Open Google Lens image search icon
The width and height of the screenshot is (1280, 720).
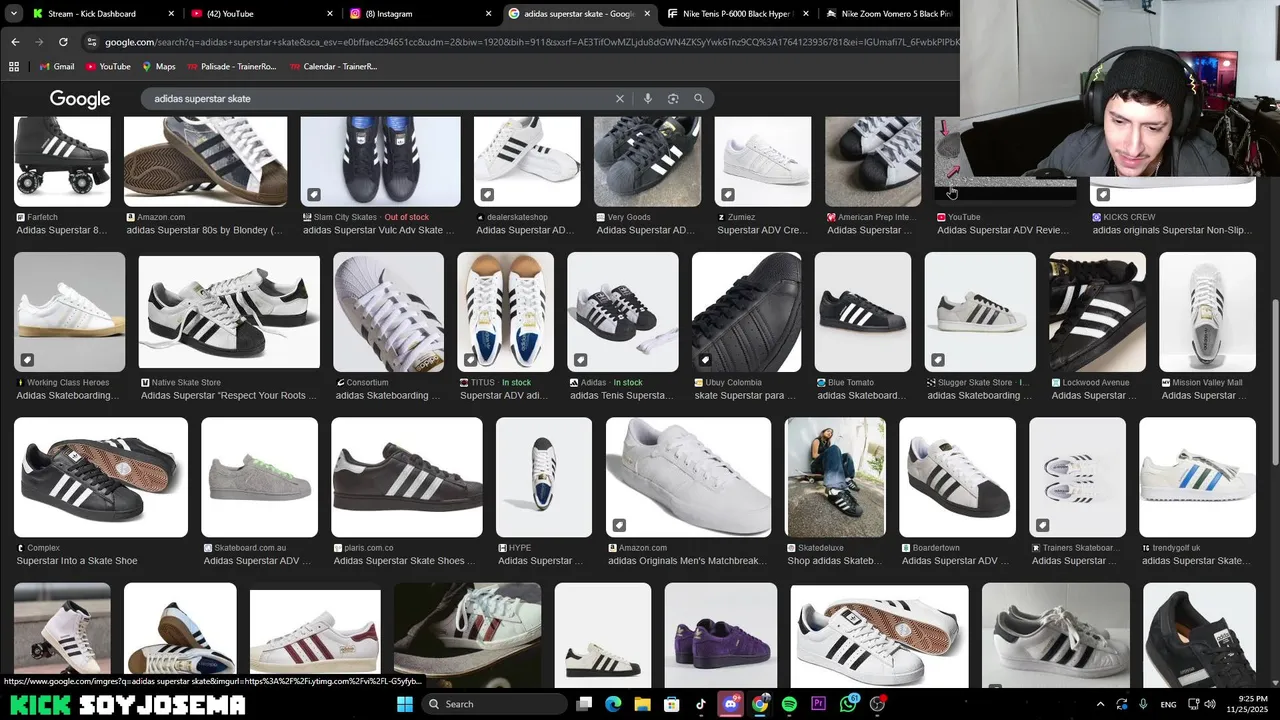point(673,99)
